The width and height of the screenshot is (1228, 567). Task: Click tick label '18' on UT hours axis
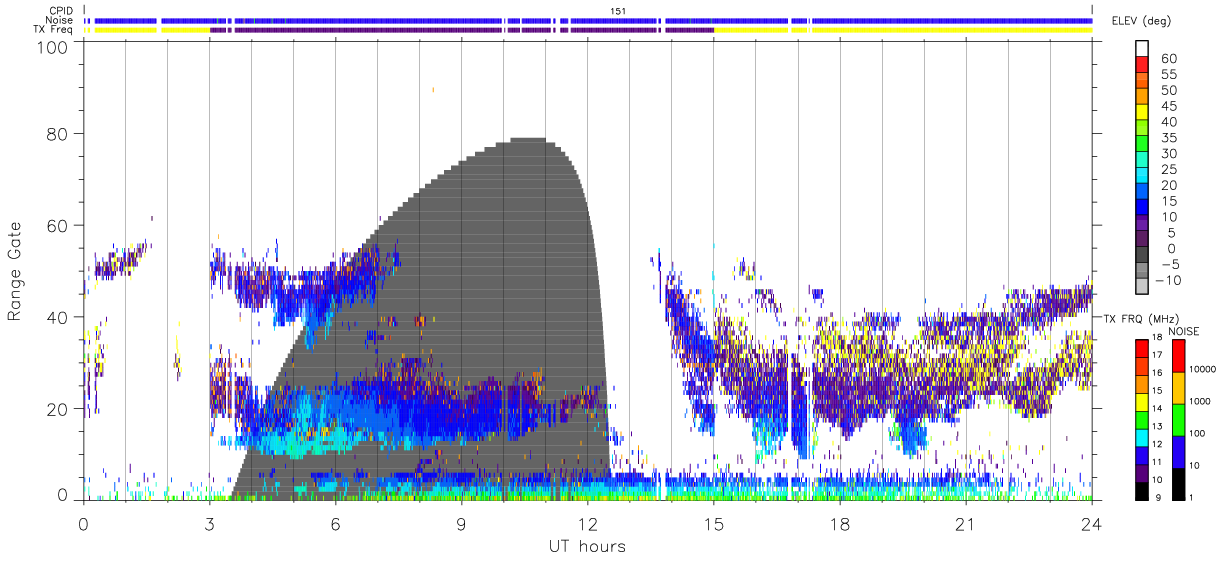(840, 524)
